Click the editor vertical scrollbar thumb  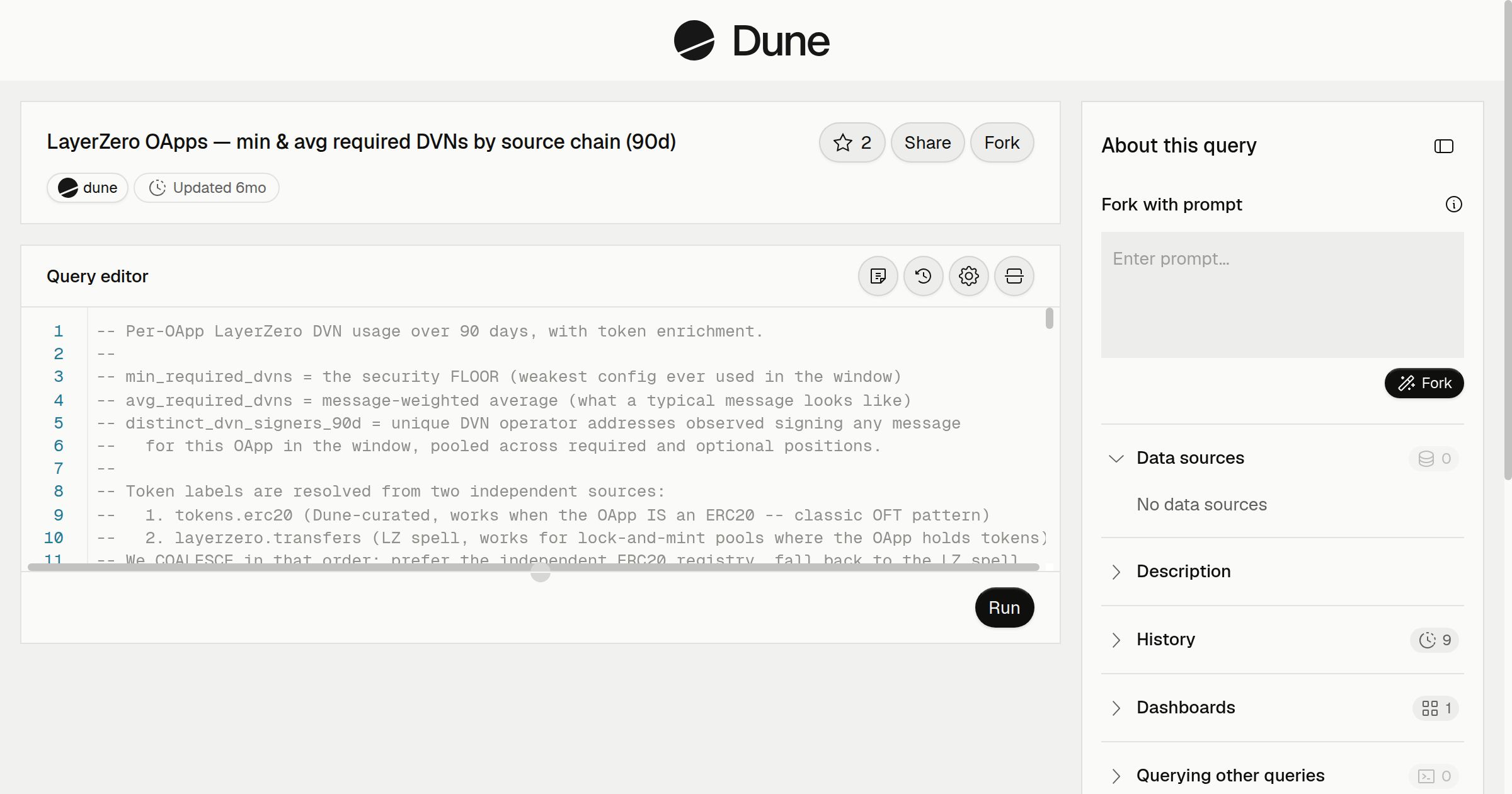point(1049,318)
